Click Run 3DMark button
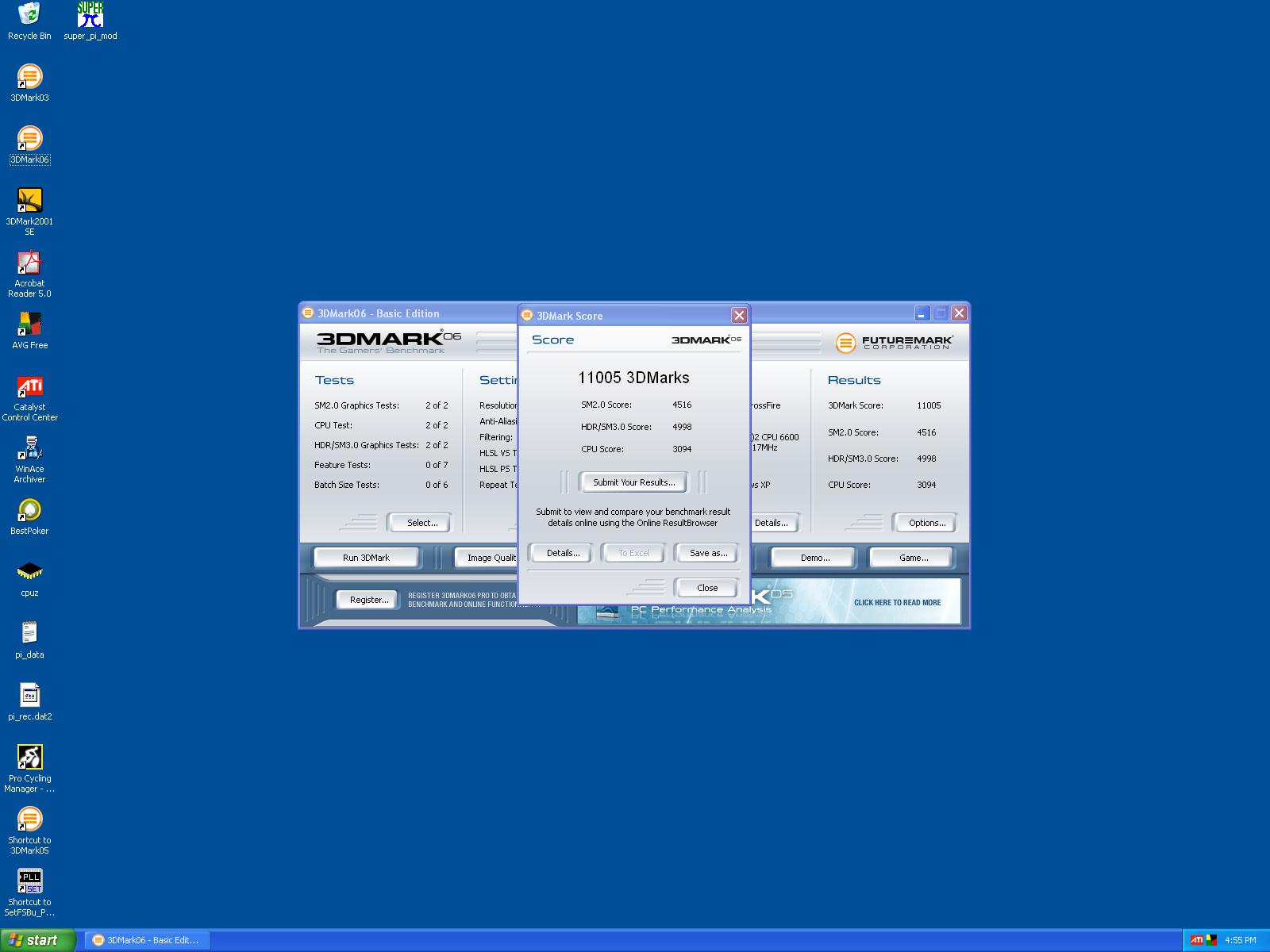The height and width of the screenshot is (952, 1270). [x=366, y=558]
